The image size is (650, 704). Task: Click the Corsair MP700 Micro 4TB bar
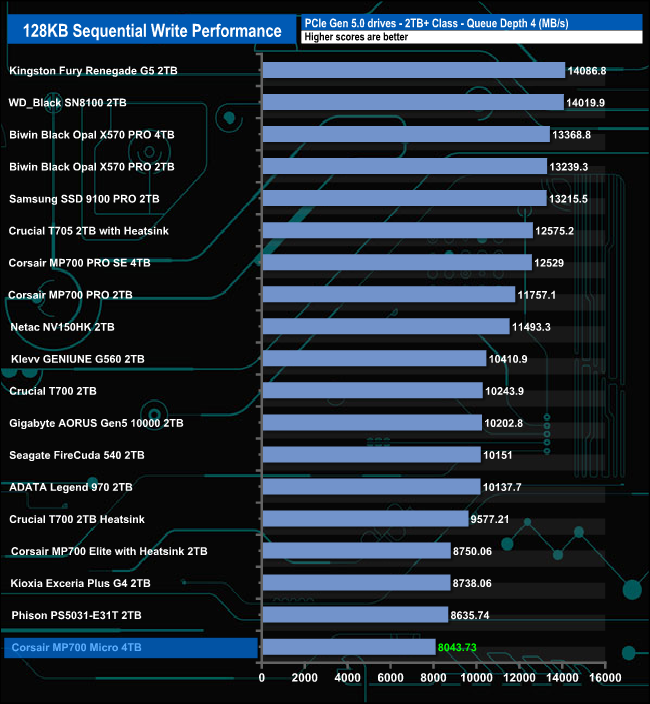pyautogui.click(x=349, y=647)
